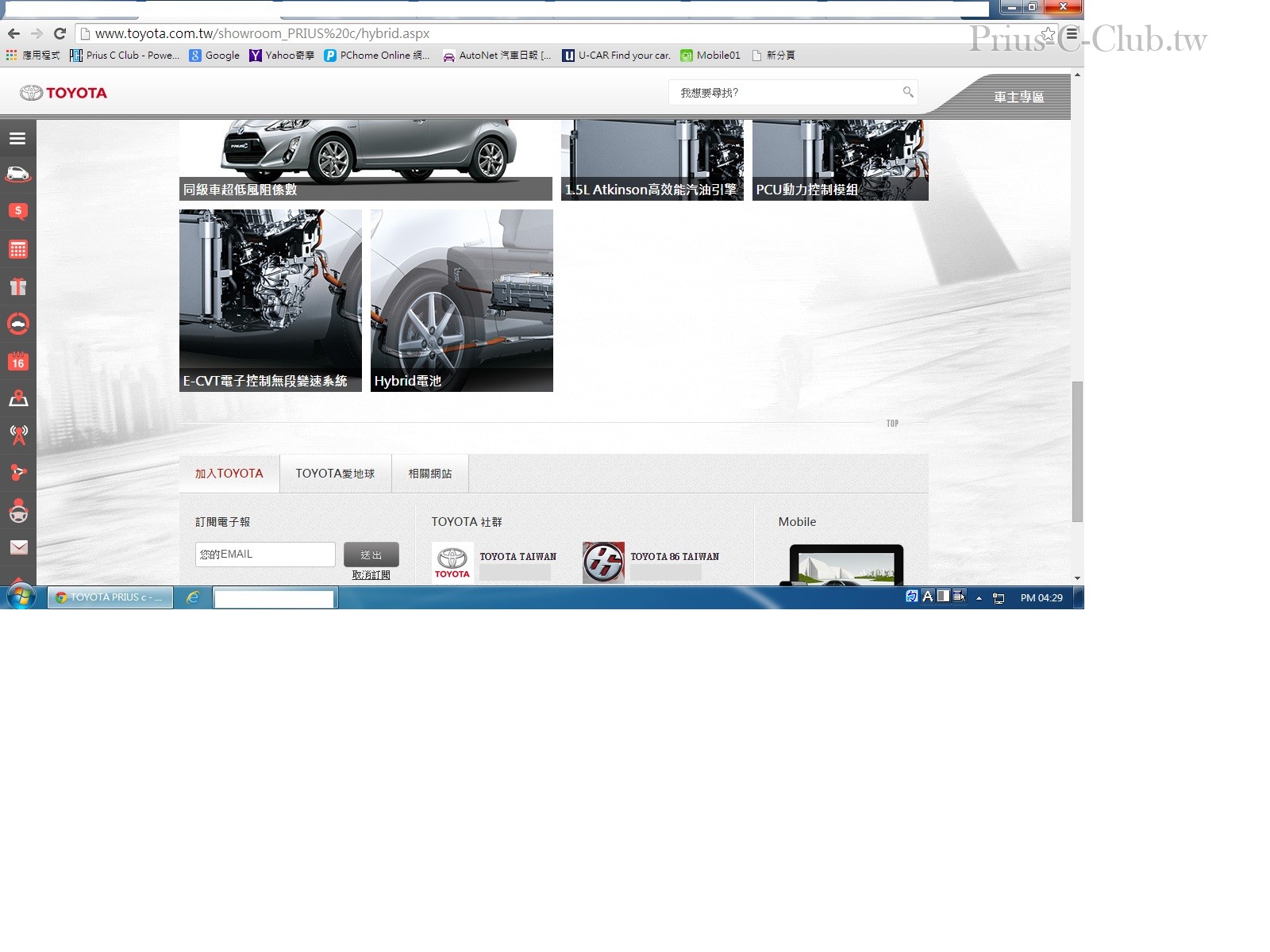Click the apps grid bookmark 應用程式
The image size is (1270, 952).
tap(33, 56)
